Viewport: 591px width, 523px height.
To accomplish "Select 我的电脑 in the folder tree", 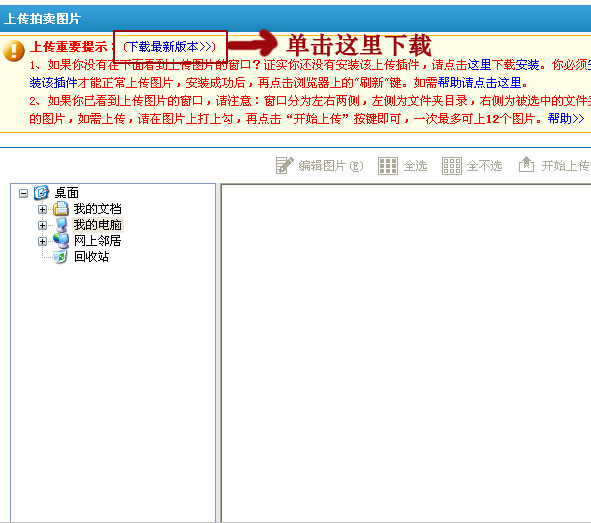I will [97, 225].
